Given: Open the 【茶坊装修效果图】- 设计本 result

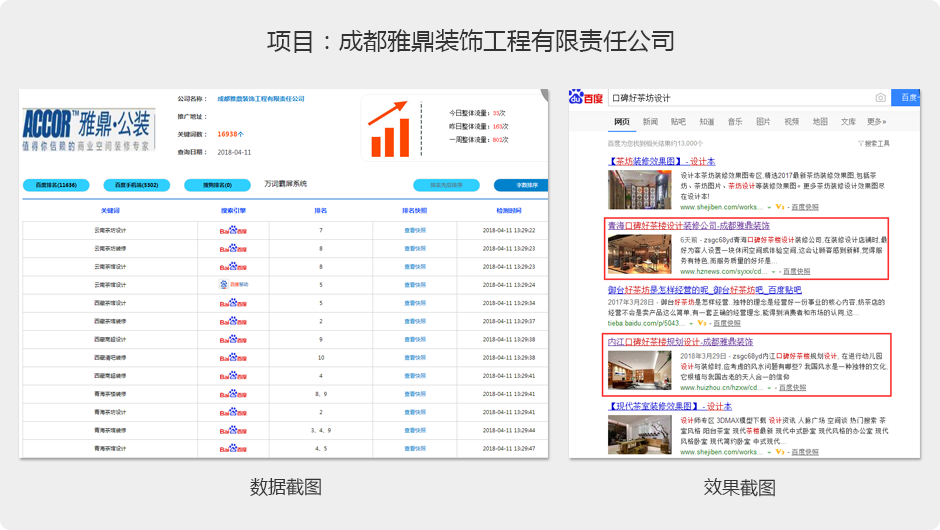Looking at the screenshot, I should point(661,161).
